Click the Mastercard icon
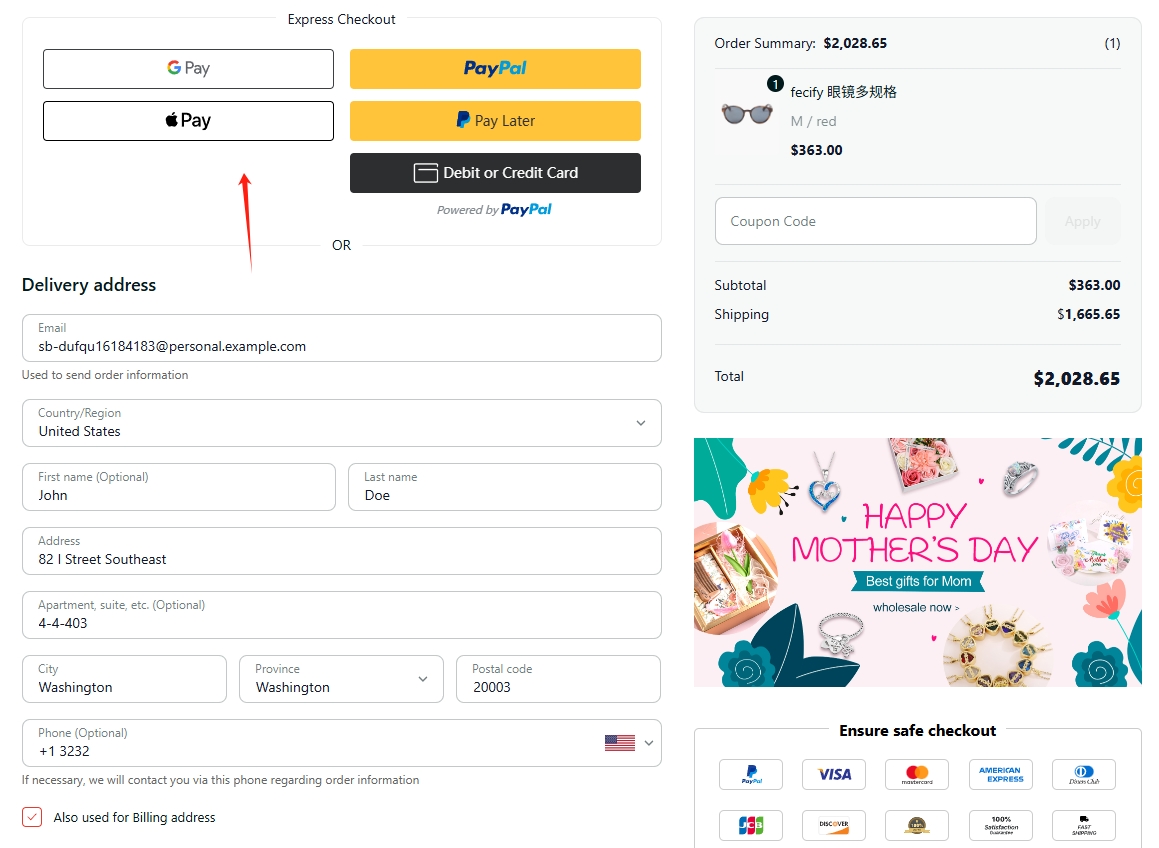The width and height of the screenshot is (1159, 848). click(917, 774)
